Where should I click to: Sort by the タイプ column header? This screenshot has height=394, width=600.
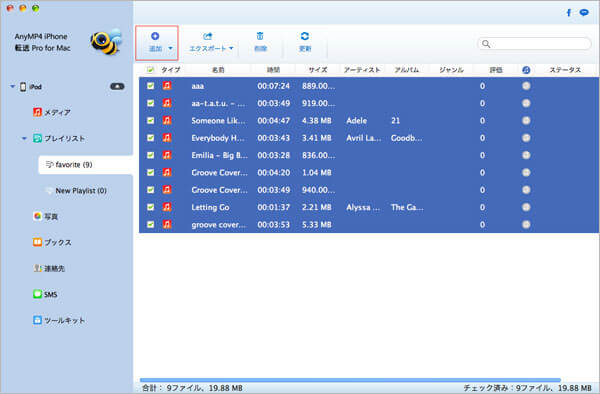click(x=171, y=70)
